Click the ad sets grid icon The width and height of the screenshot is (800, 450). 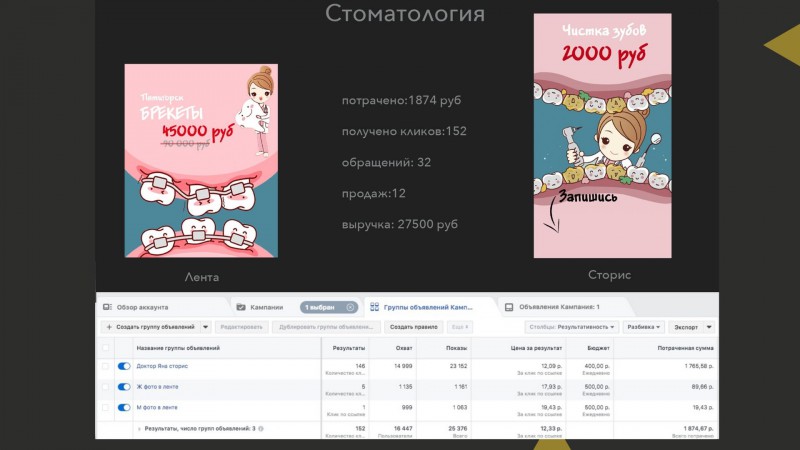click(x=374, y=307)
